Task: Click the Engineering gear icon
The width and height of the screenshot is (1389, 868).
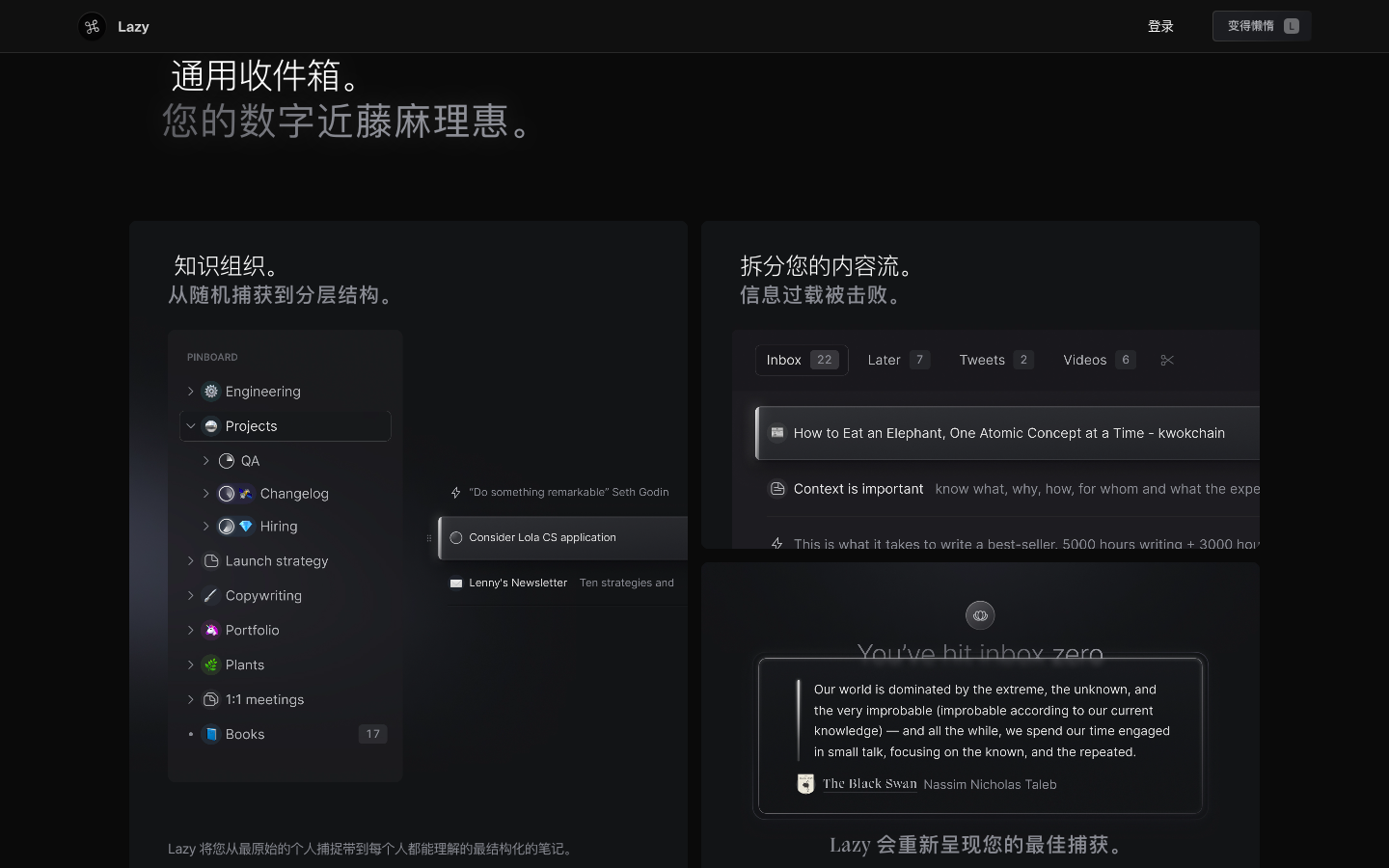Action: coord(211,392)
